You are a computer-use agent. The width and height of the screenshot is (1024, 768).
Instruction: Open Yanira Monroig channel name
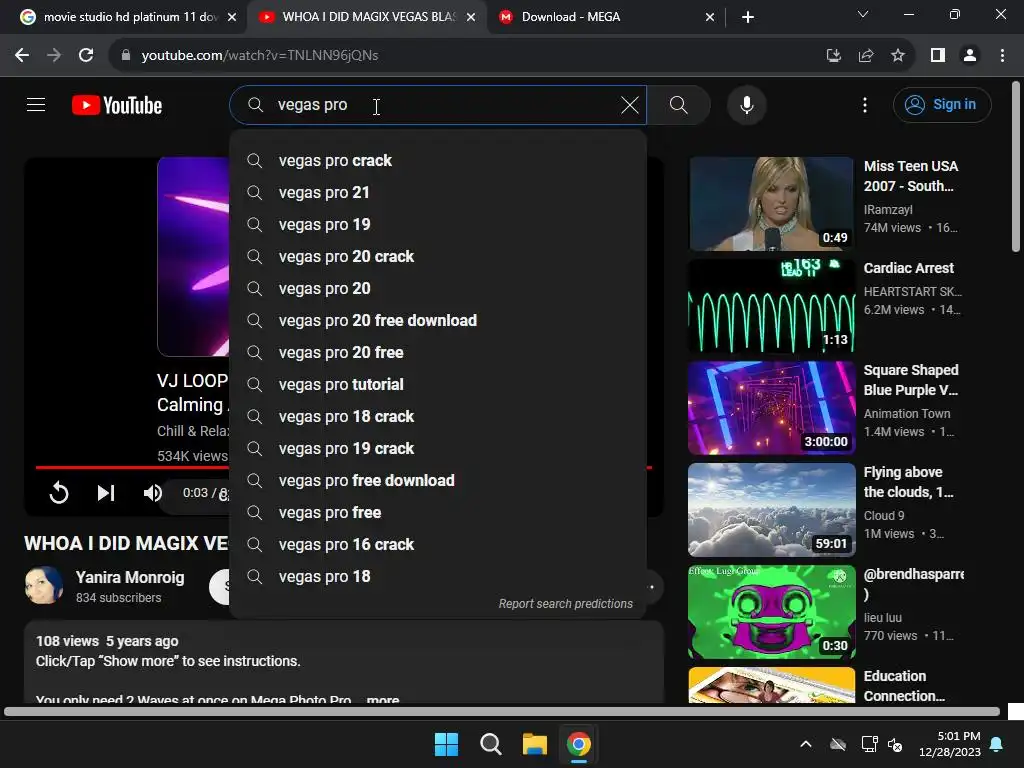click(x=130, y=577)
